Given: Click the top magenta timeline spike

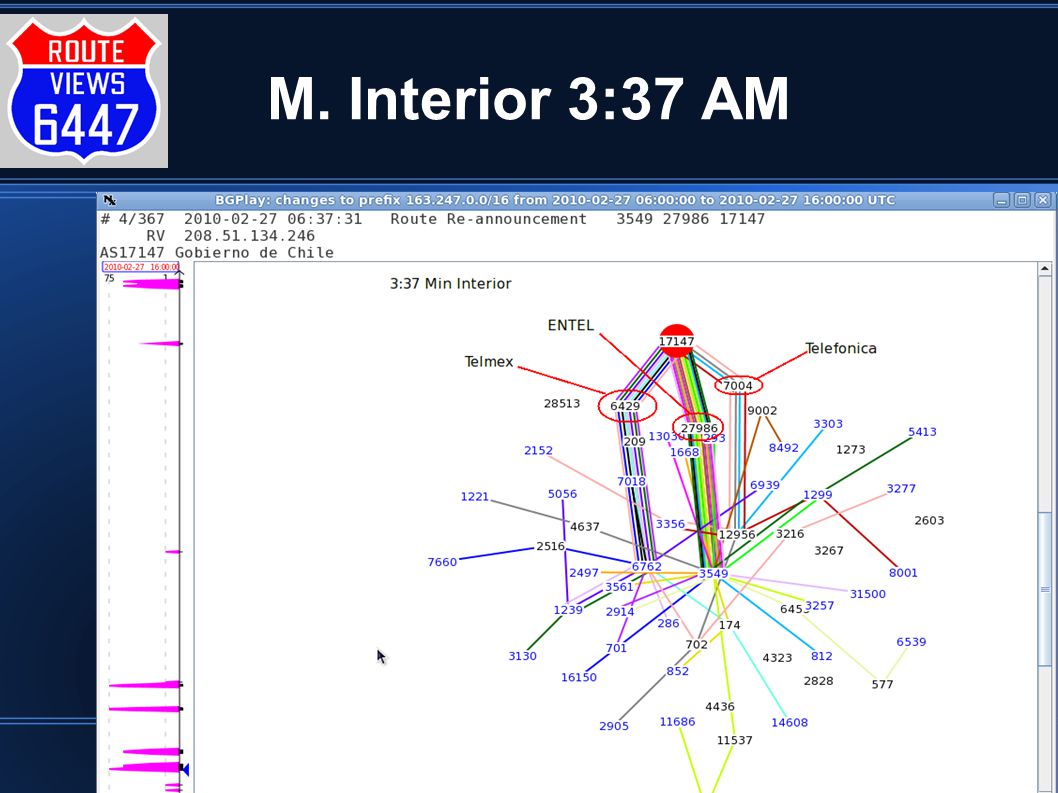Looking at the screenshot, I should tap(152, 284).
